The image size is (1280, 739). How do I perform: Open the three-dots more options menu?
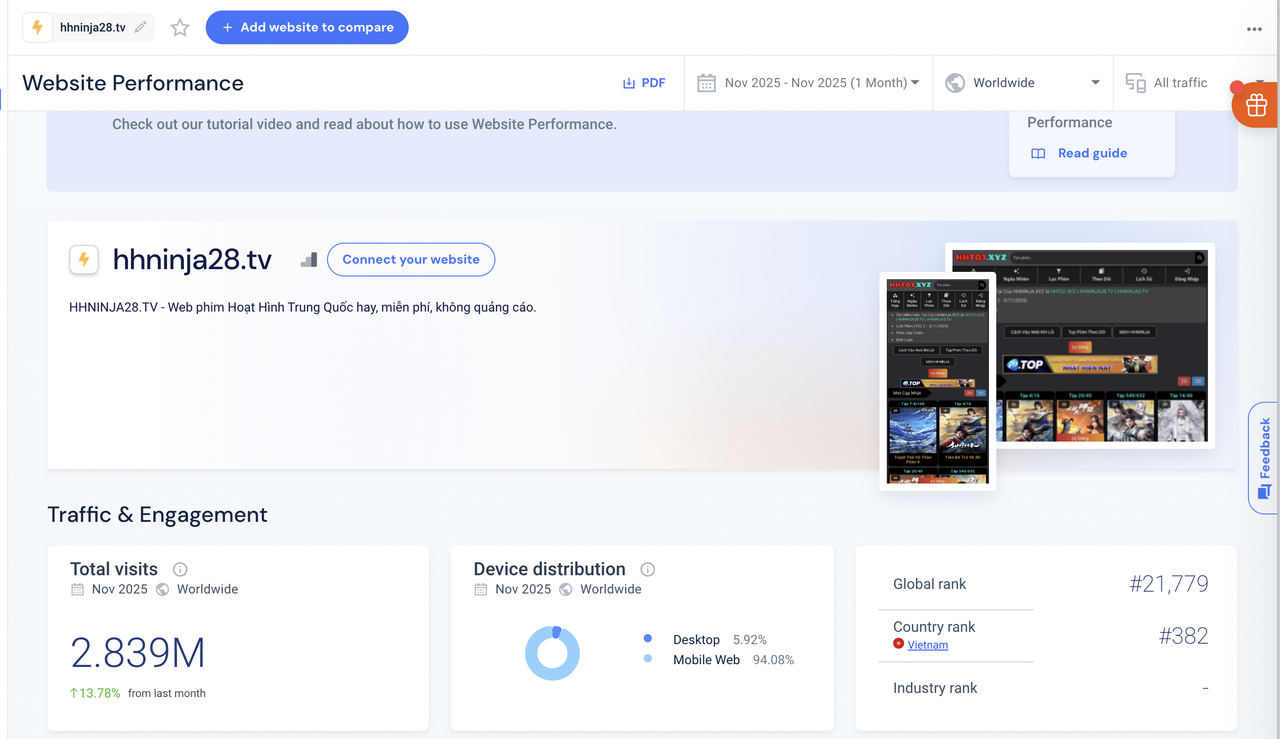(1254, 29)
